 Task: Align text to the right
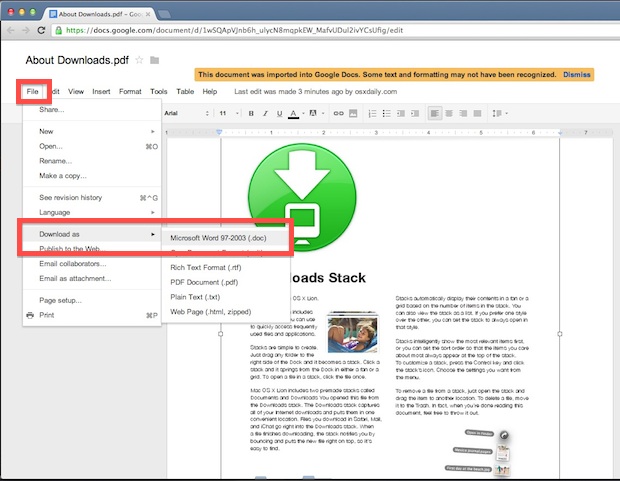pyautogui.click(x=463, y=114)
